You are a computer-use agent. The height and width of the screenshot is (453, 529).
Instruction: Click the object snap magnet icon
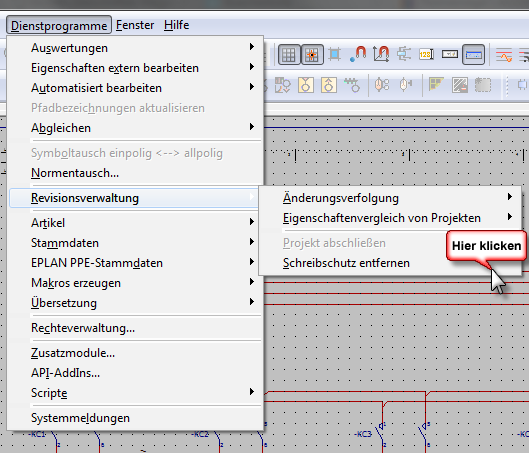[x=358, y=54]
